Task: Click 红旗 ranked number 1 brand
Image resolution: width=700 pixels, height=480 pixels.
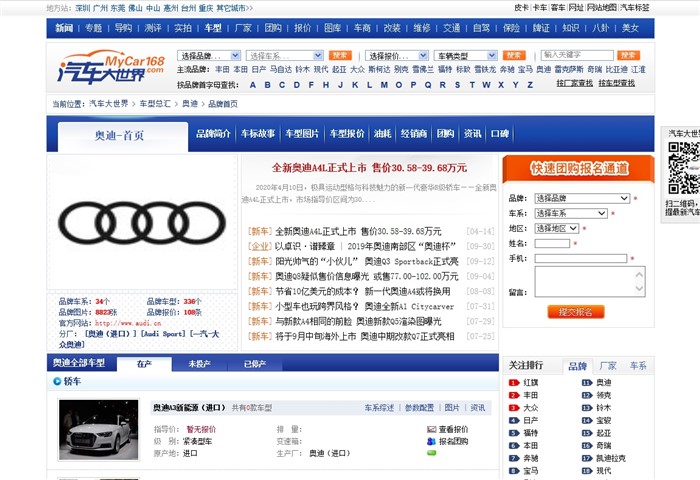Action: click(x=531, y=383)
